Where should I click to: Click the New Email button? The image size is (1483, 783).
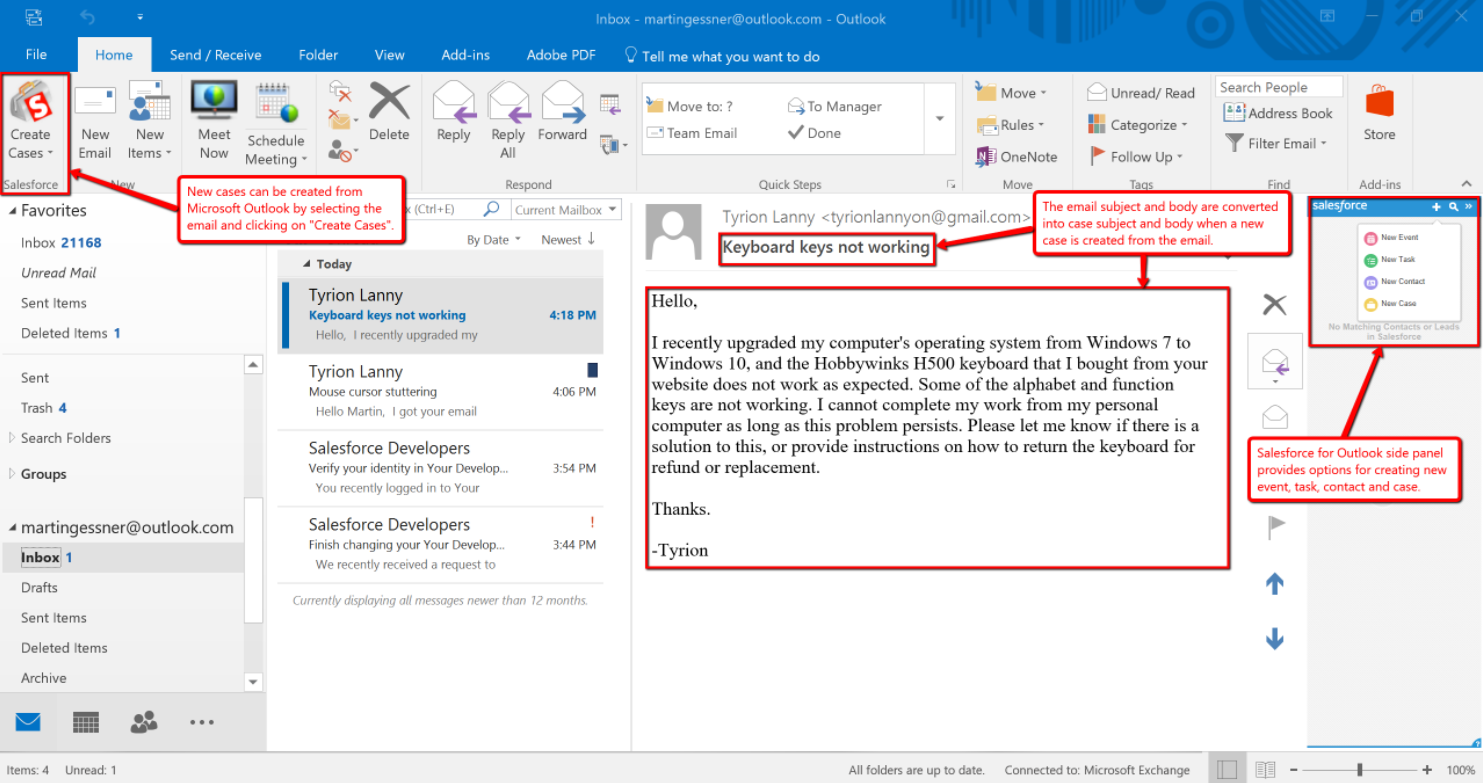95,122
